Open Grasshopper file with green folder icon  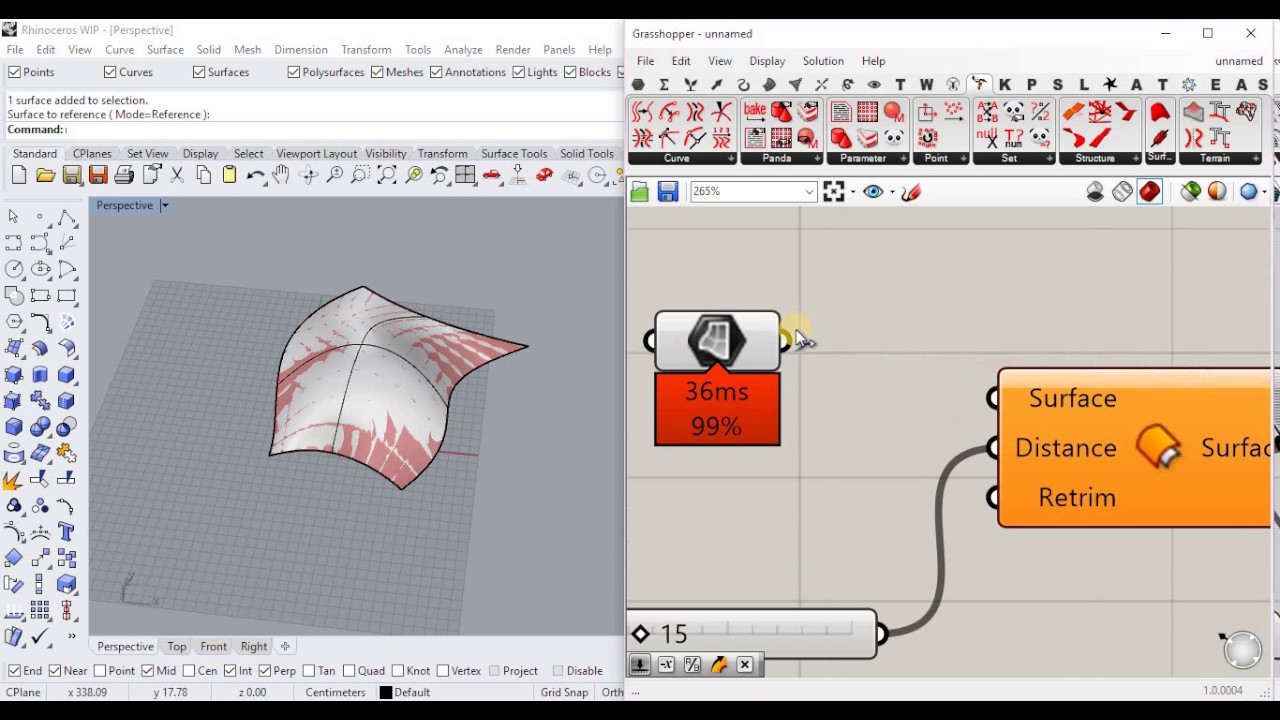point(640,192)
